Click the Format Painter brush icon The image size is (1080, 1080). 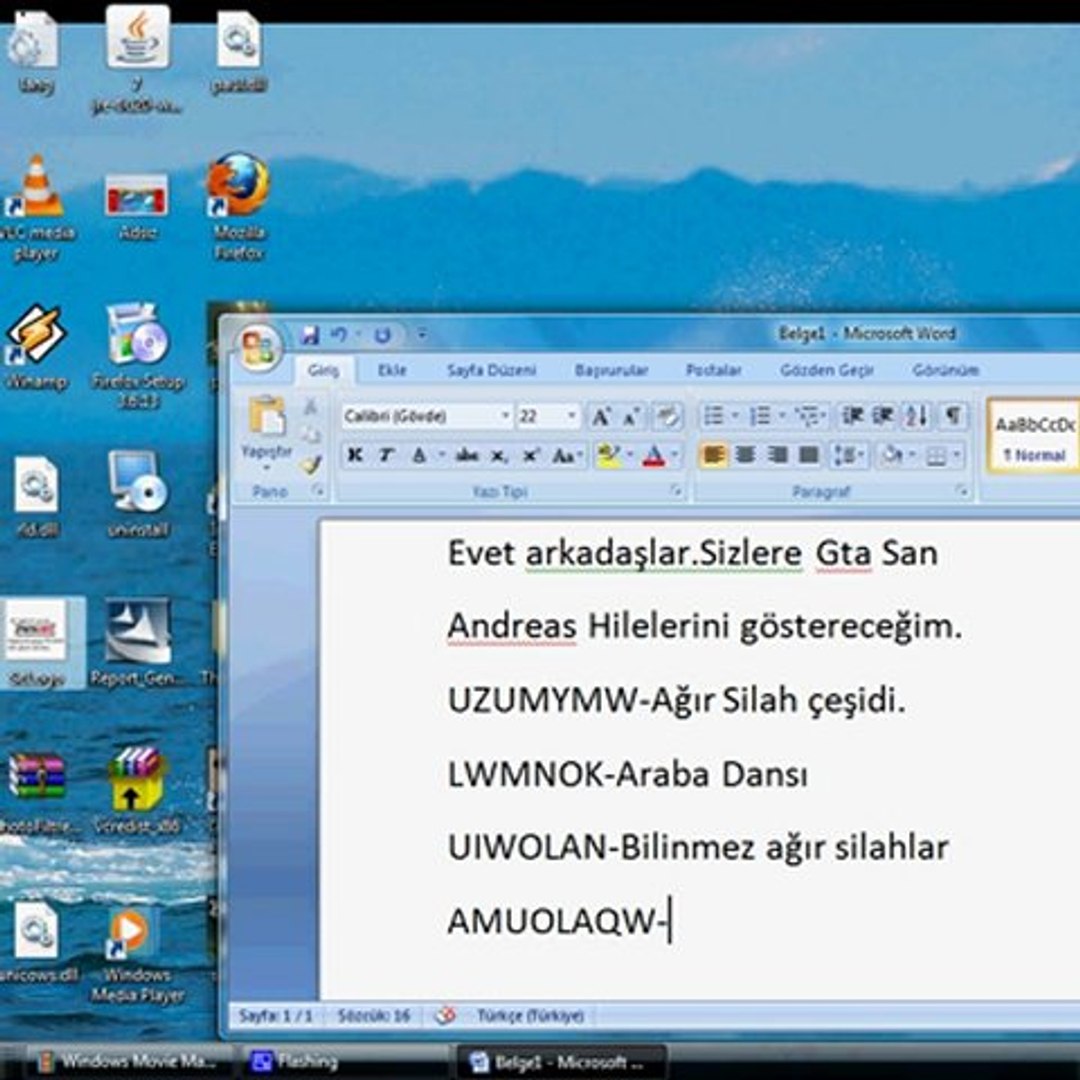(311, 465)
